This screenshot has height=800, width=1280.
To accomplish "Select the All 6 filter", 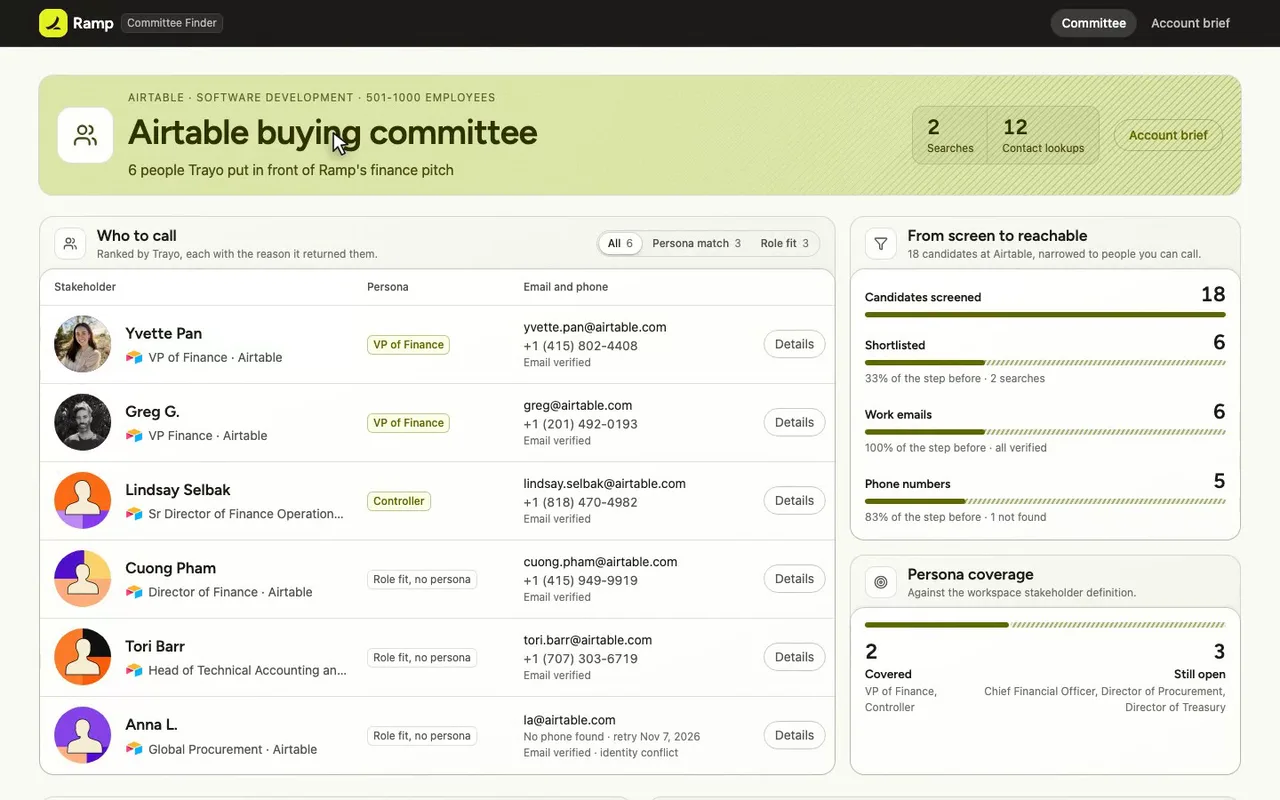I will (620, 243).
